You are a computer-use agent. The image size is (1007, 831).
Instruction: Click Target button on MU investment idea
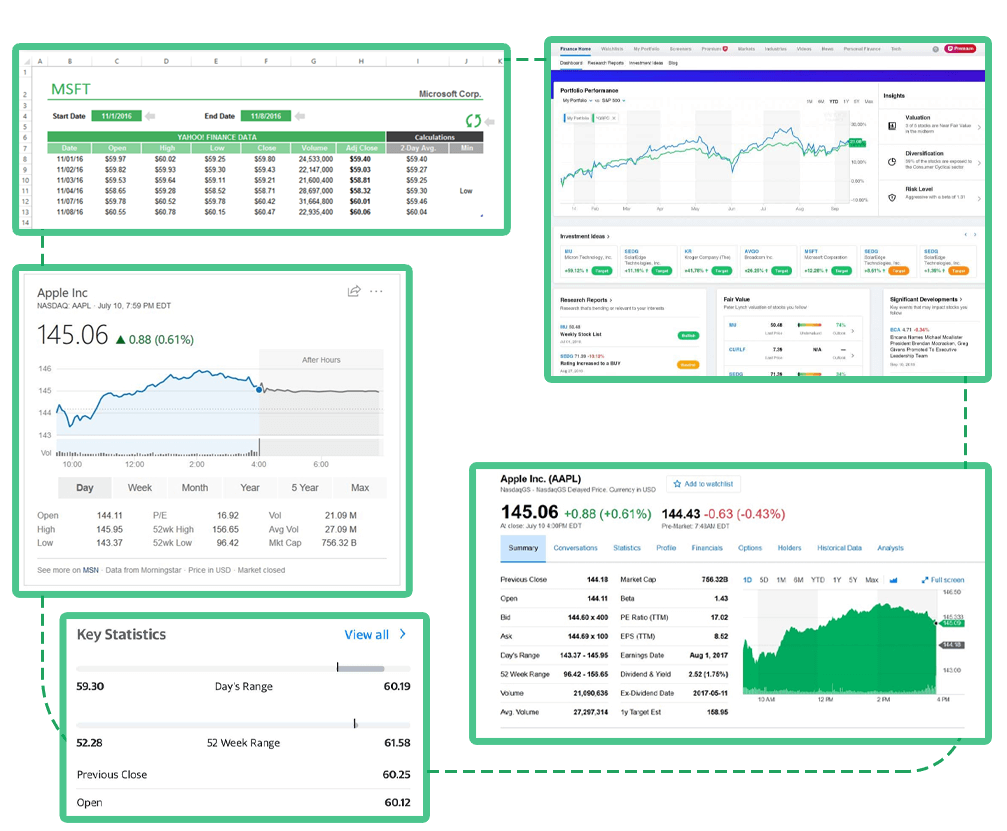(602, 271)
